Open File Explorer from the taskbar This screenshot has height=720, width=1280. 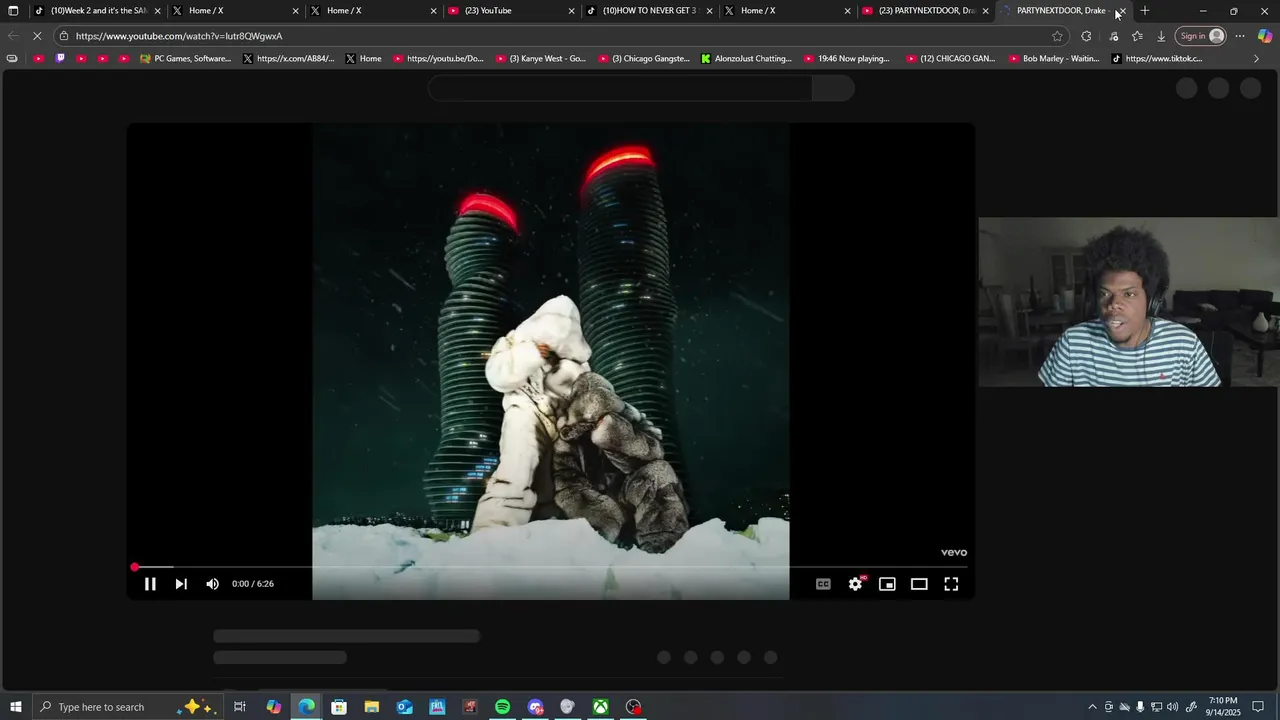371,707
